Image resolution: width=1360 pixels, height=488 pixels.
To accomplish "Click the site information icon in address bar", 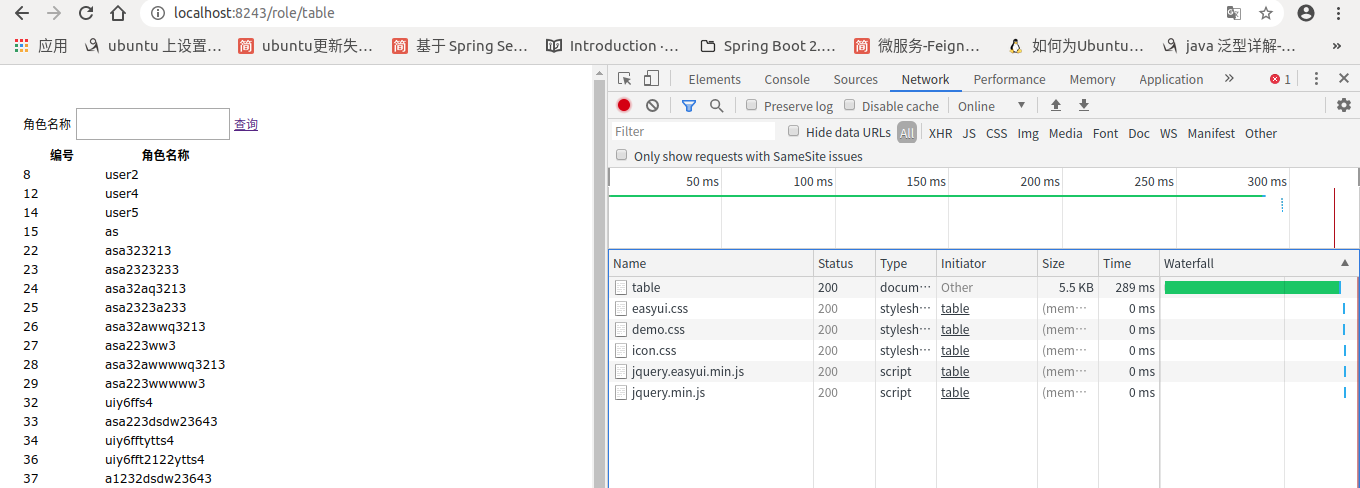I will coord(158,13).
